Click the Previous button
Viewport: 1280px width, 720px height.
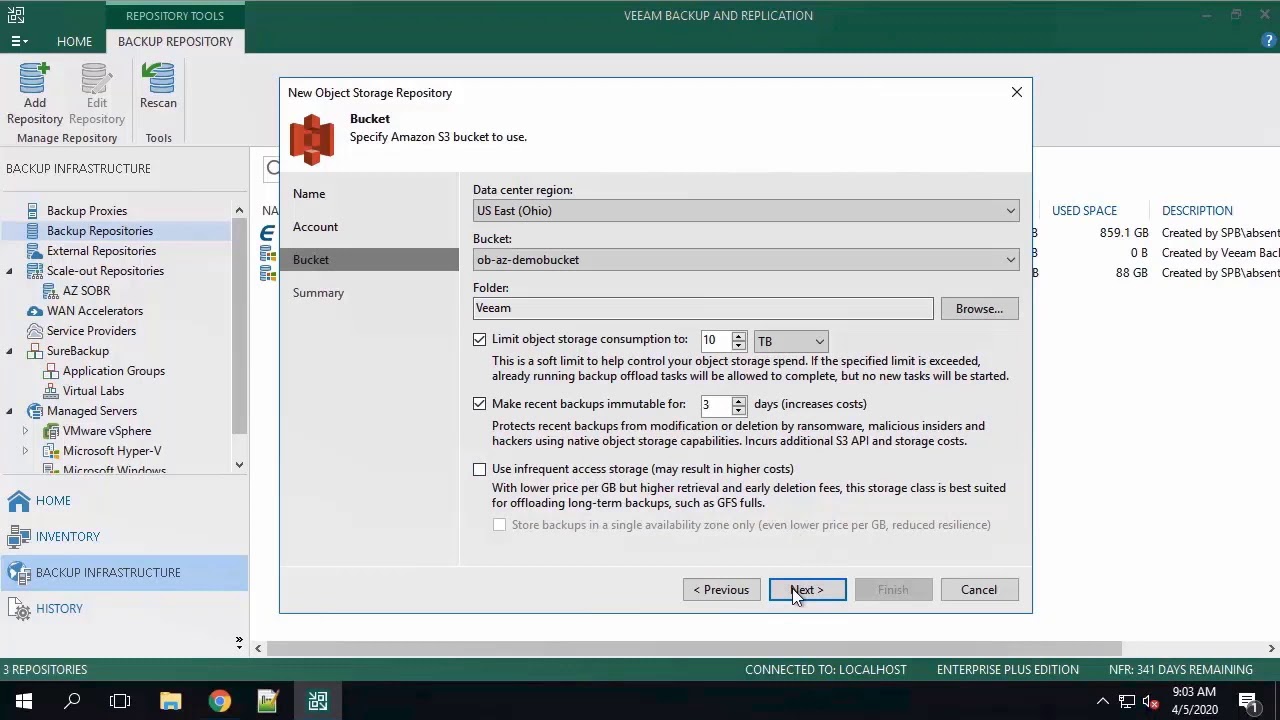click(721, 590)
